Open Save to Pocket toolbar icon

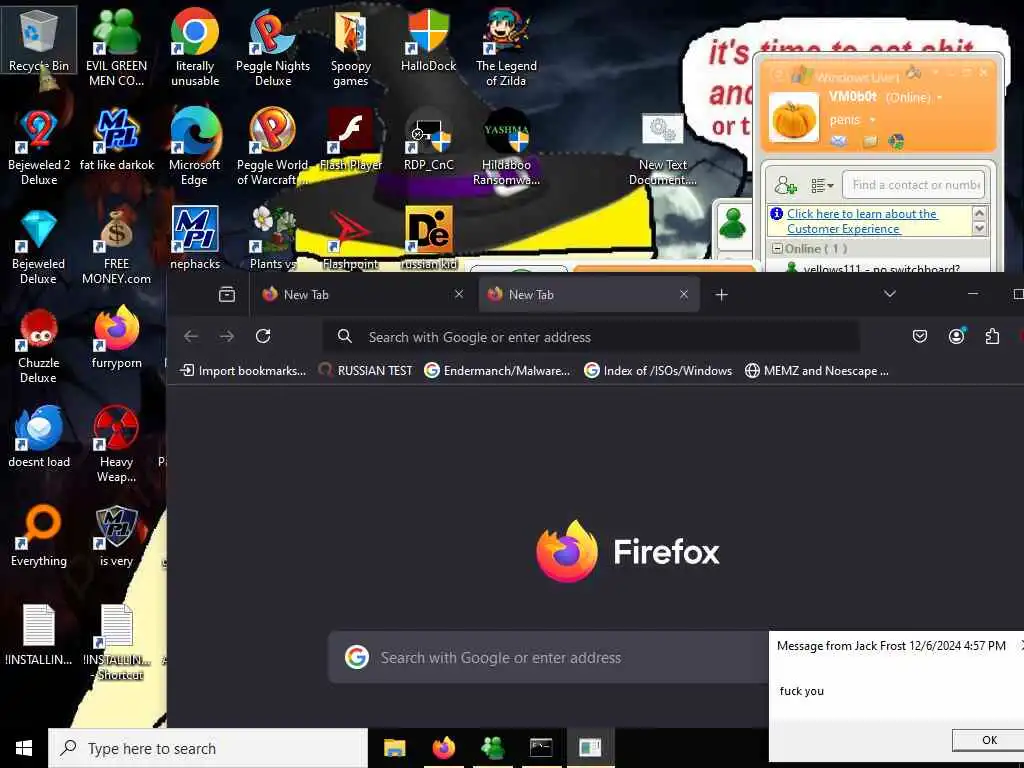click(920, 337)
